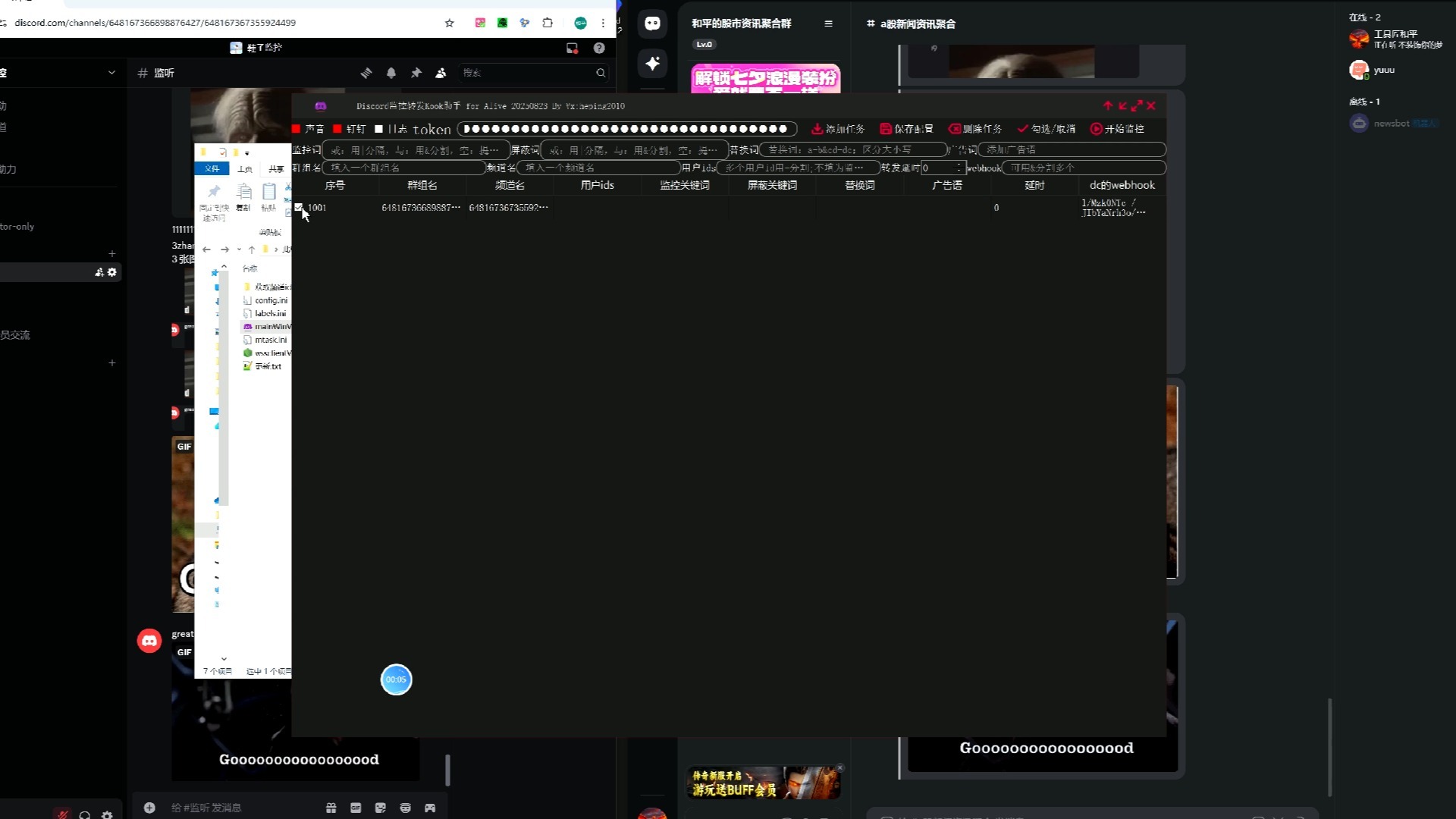1456x819 pixels.
Task: Toggle the 声音 sound checkbox
Action: point(297,129)
